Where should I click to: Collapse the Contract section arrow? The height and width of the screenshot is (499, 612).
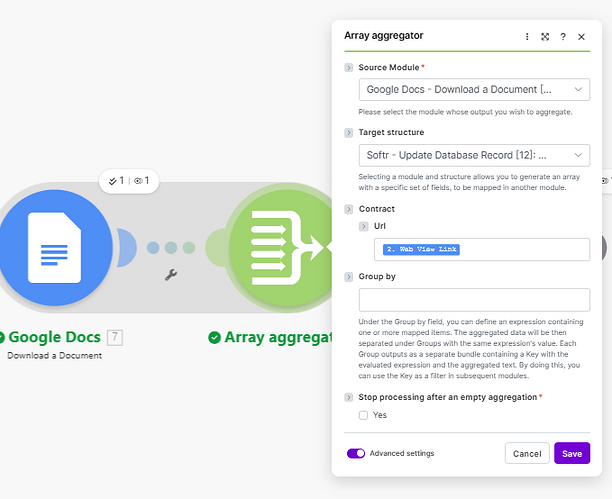point(349,209)
